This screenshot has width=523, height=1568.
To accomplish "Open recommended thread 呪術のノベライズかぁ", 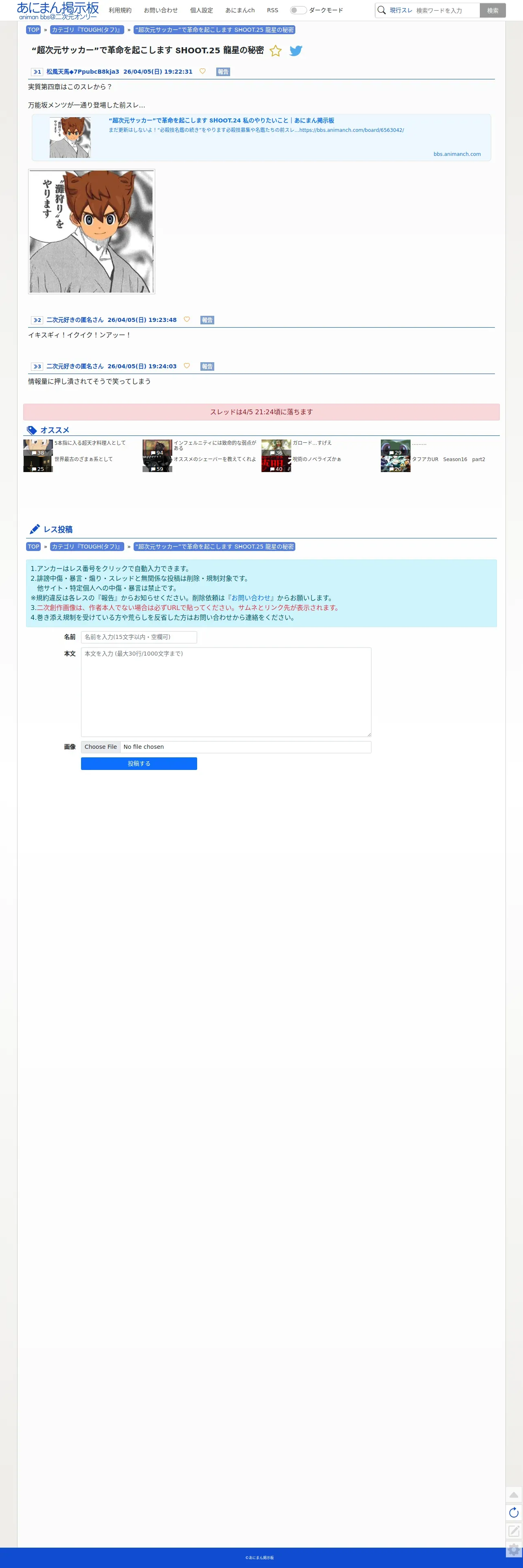I will tap(317, 459).
